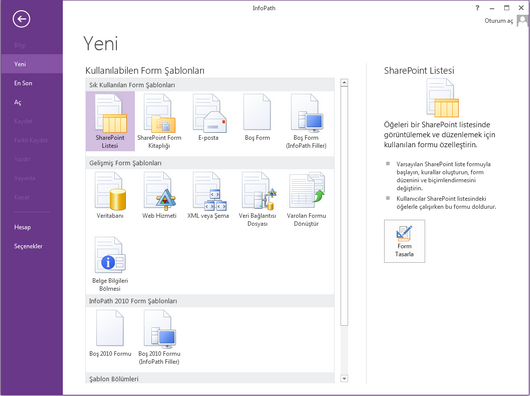Choose the SharePoint Form Kitaplığı template

[x=159, y=121]
